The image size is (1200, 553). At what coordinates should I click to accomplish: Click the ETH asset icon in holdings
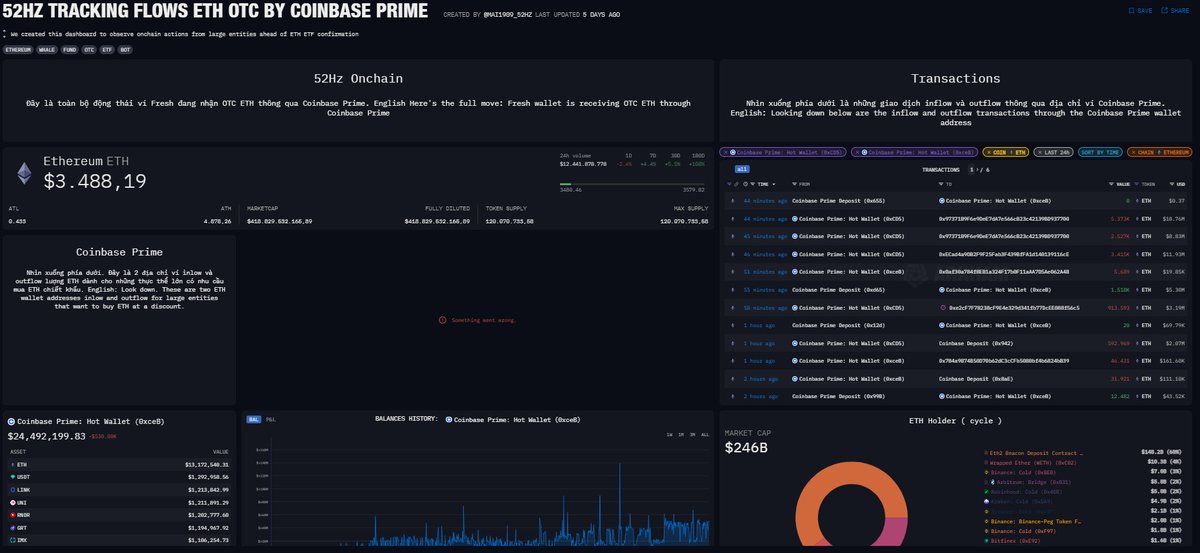coord(12,465)
